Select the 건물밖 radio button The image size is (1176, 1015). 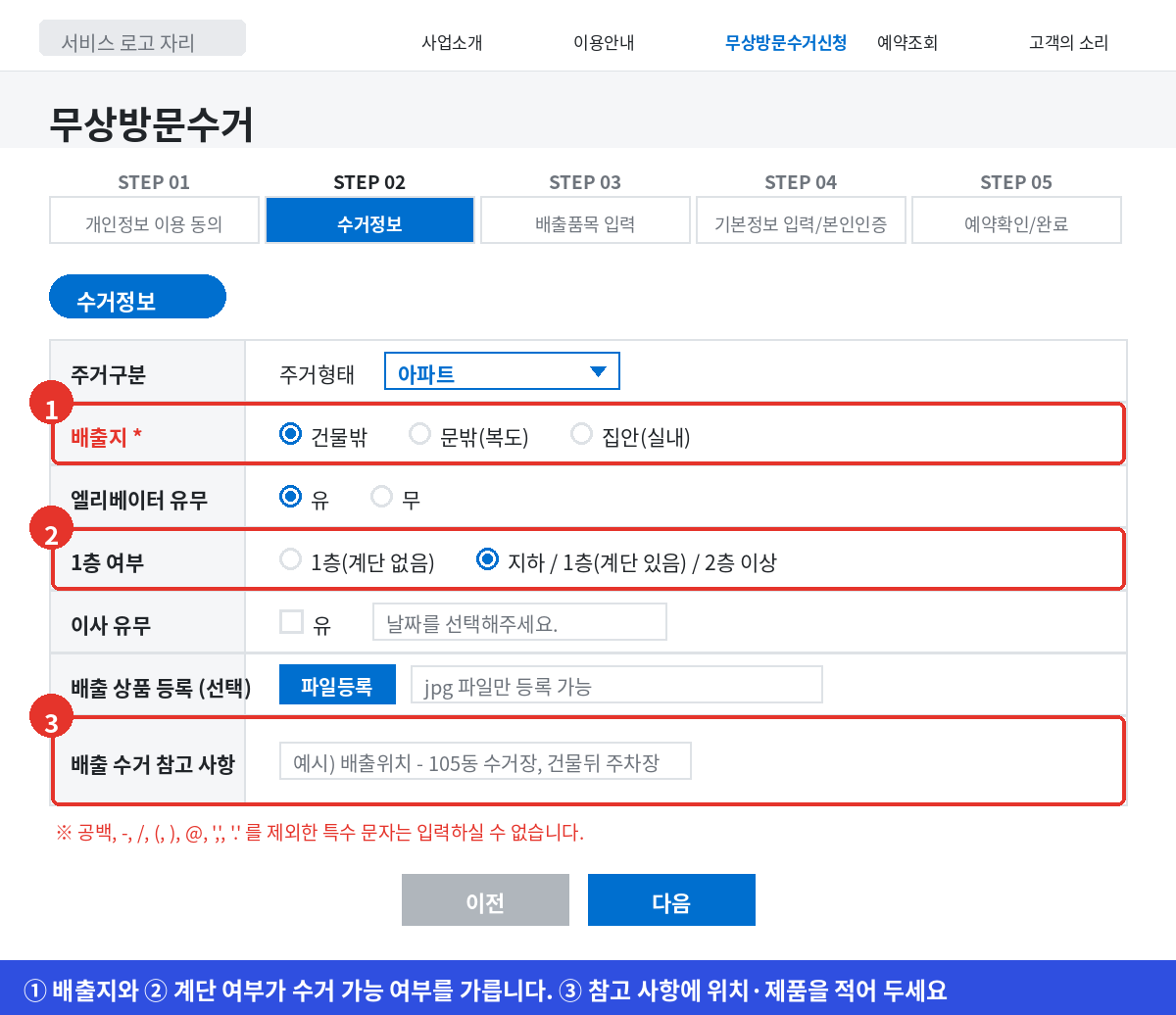[290, 434]
